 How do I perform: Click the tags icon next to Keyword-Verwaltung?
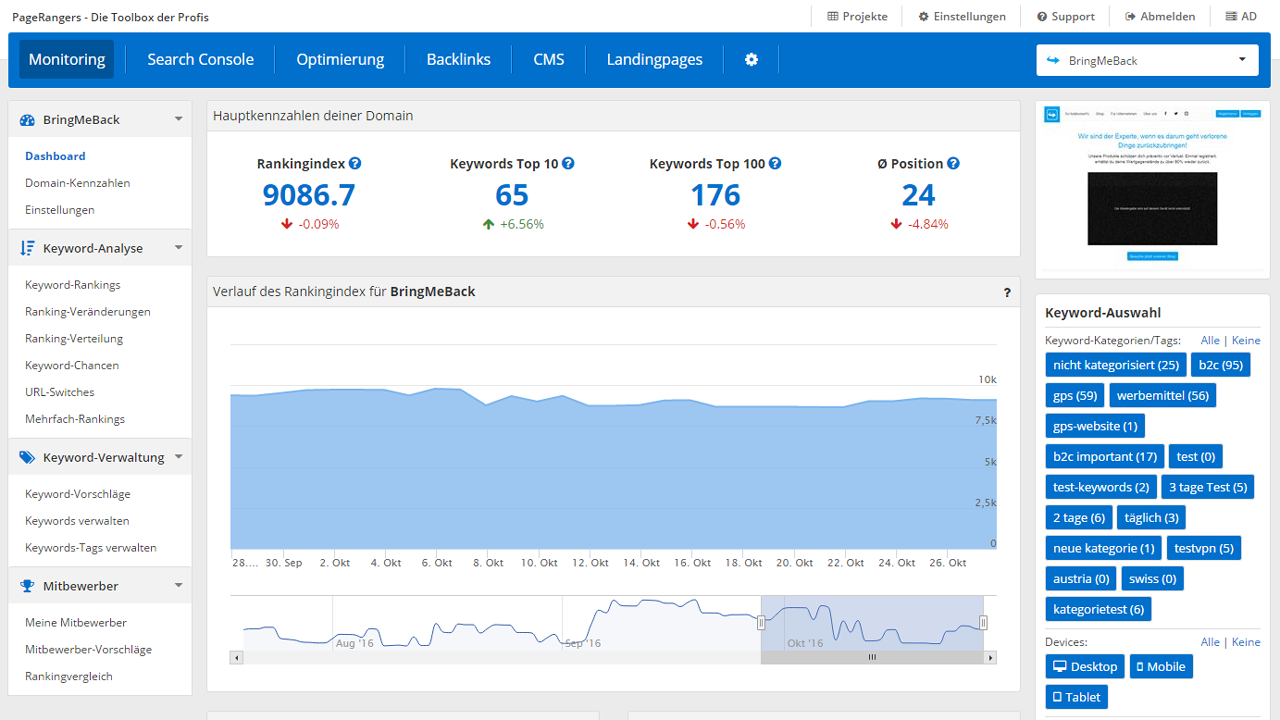(x=27, y=457)
